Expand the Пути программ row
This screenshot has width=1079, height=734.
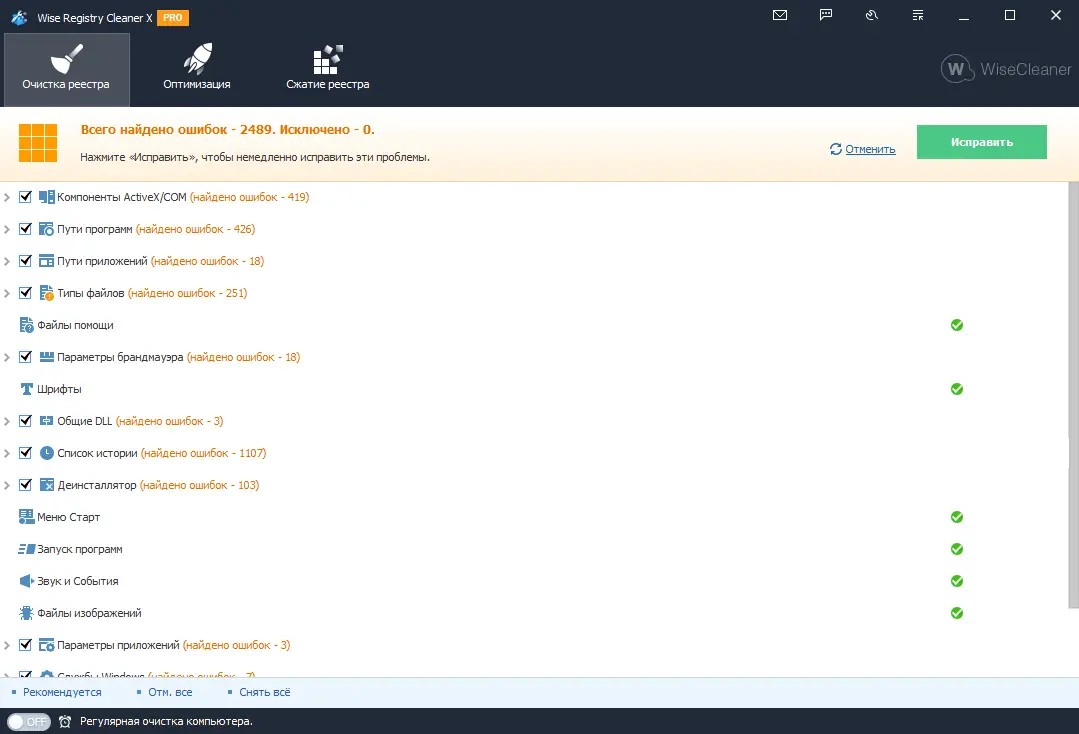[7, 229]
